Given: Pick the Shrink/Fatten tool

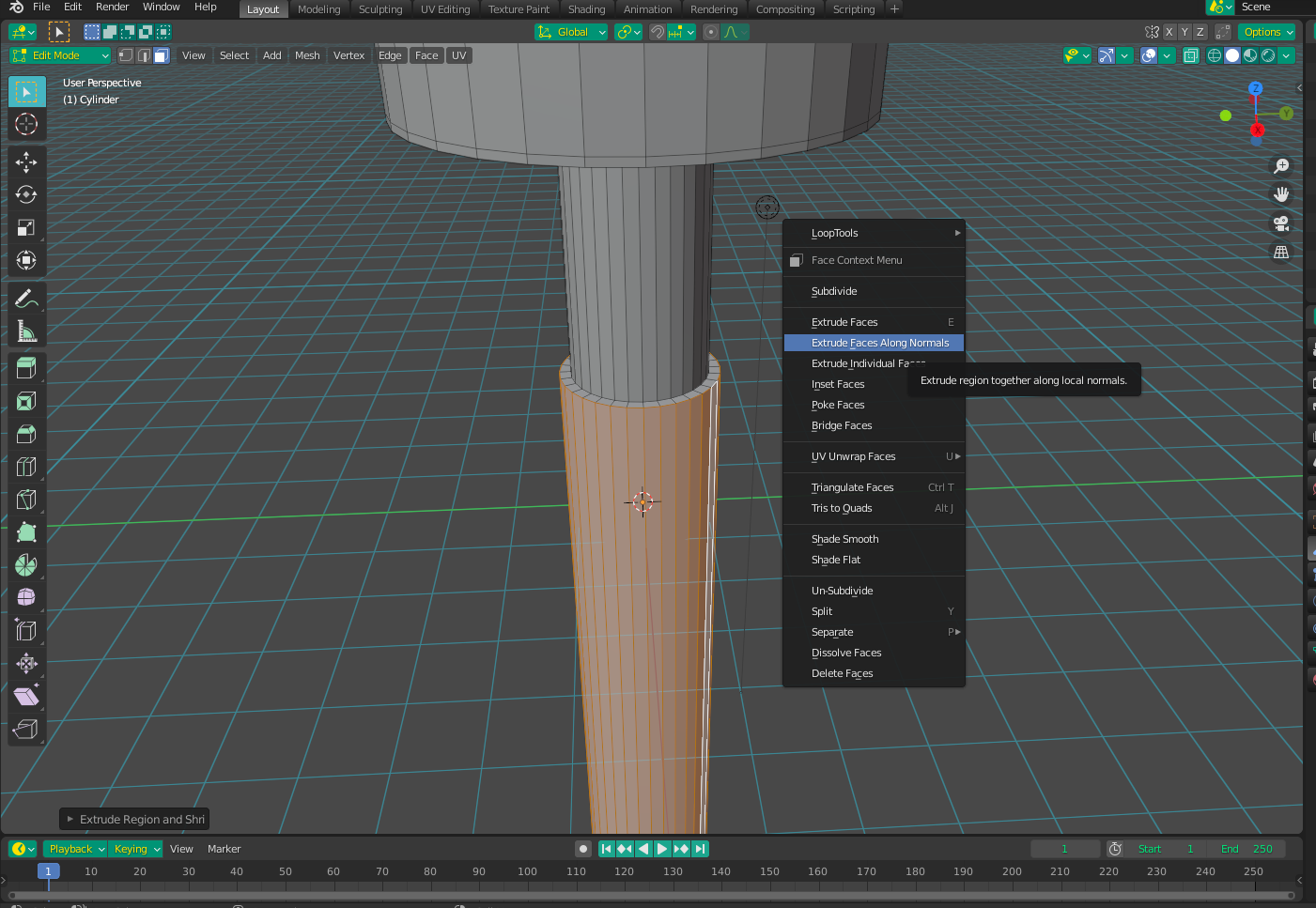Looking at the screenshot, I should tap(26, 664).
